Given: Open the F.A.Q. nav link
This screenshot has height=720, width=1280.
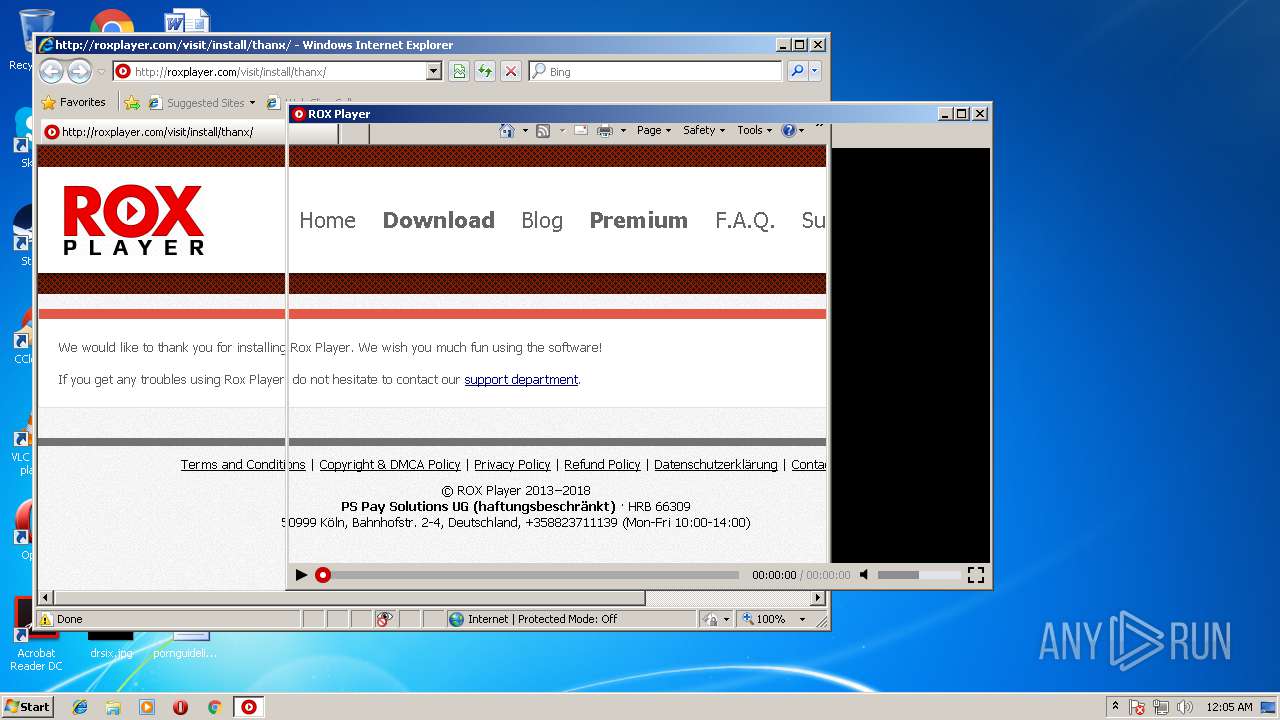Looking at the screenshot, I should click(745, 220).
